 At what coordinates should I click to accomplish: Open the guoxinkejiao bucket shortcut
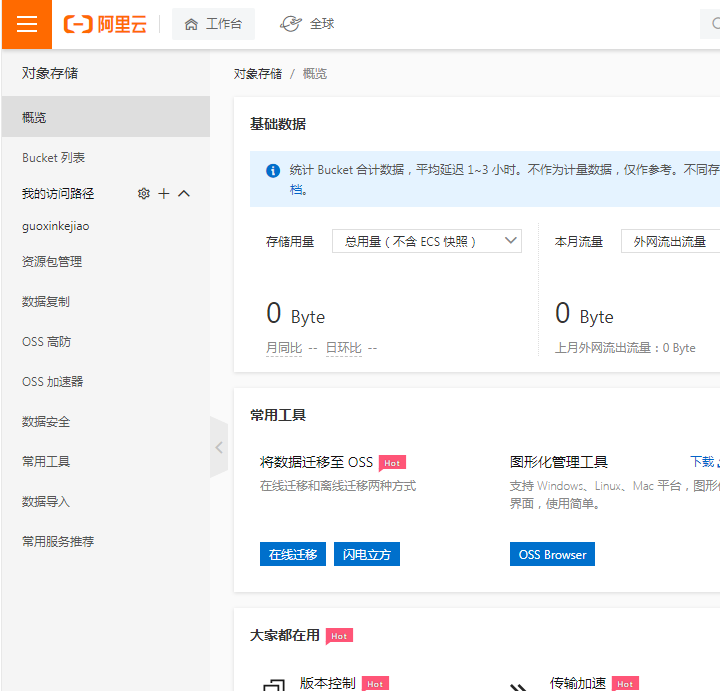(56, 226)
